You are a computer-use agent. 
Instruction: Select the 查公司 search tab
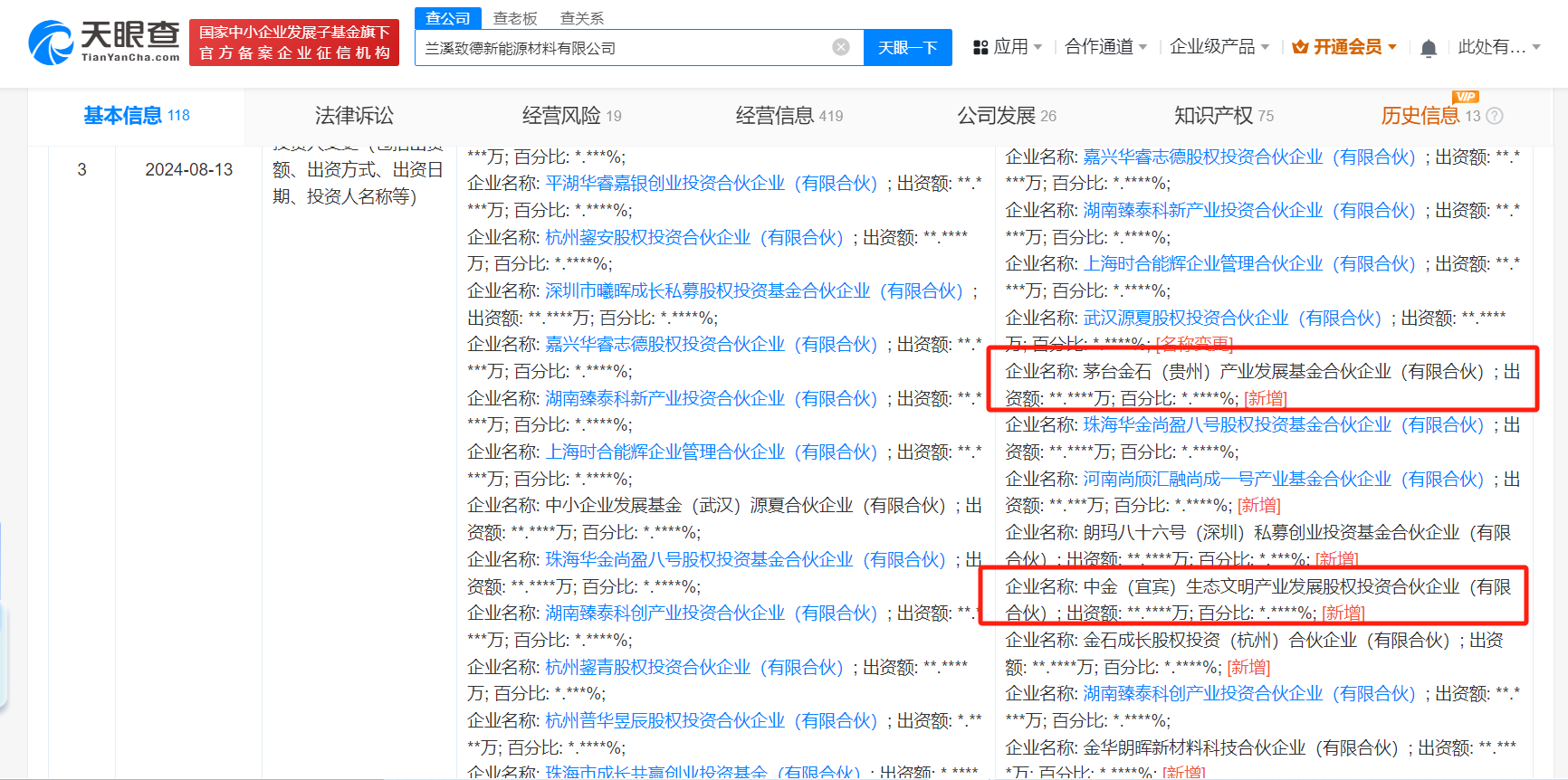click(448, 18)
